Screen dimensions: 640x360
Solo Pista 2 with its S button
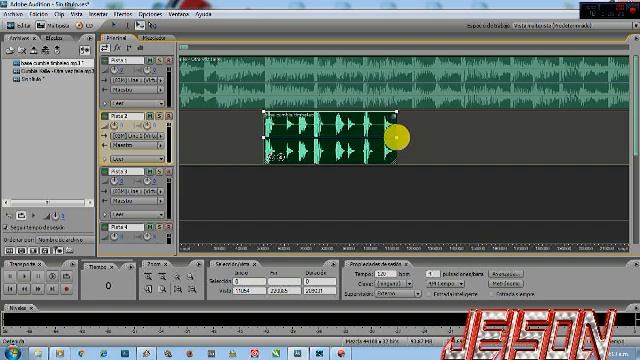[159, 116]
